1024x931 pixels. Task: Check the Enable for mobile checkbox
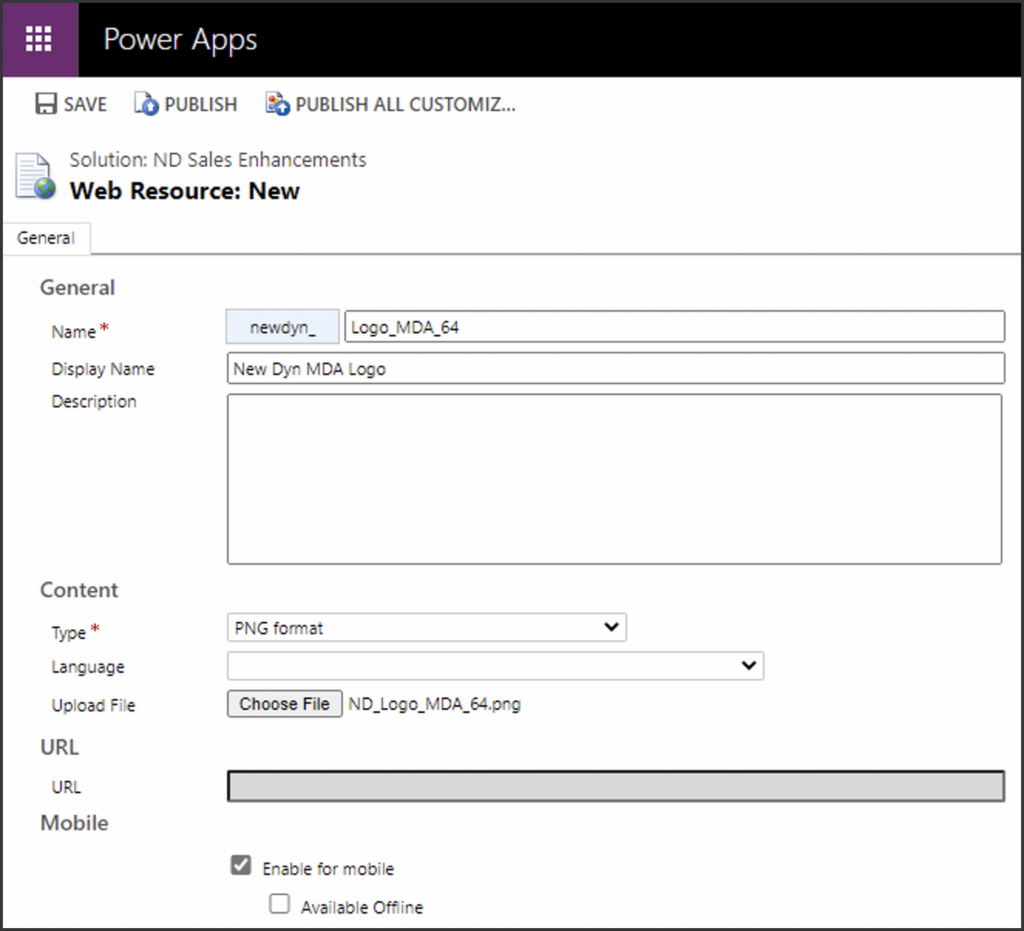pyautogui.click(x=241, y=865)
